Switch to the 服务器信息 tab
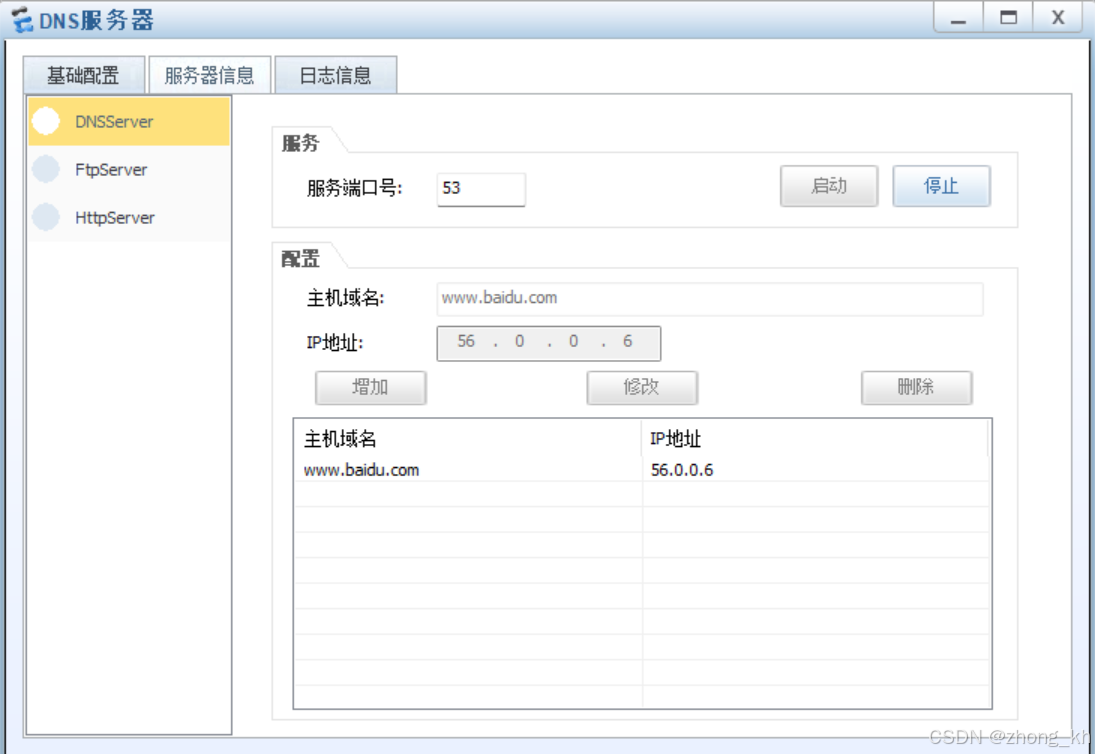Screen dimensions: 1095x754 click(210, 75)
